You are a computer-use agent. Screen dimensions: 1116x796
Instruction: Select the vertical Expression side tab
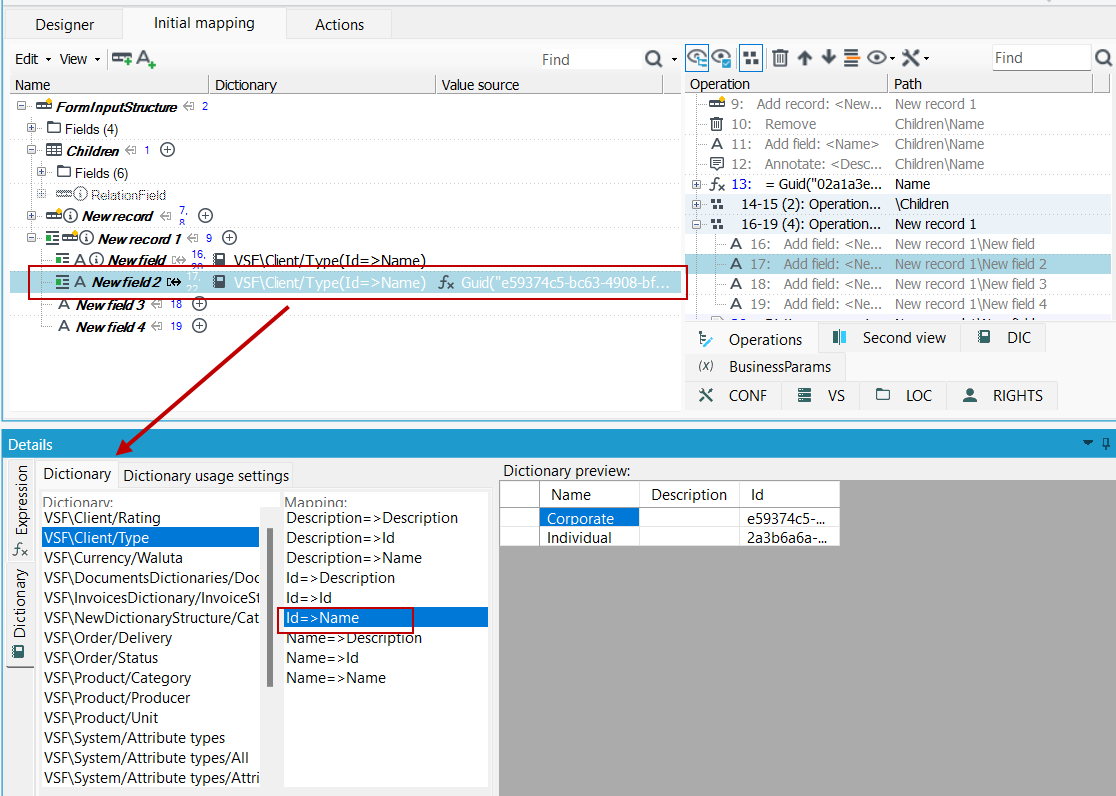point(21,510)
